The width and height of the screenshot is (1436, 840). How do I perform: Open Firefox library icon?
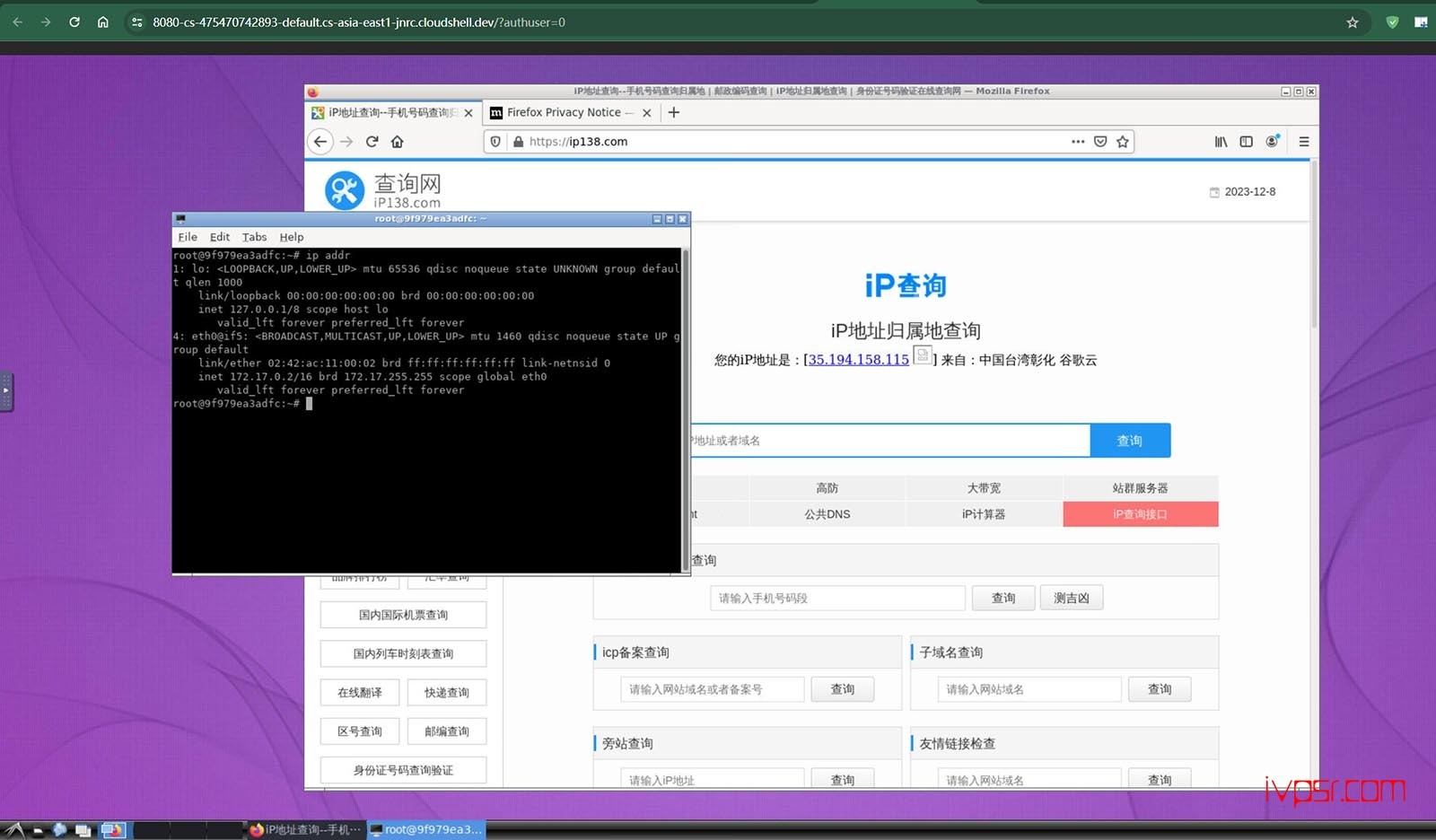[1221, 142]
